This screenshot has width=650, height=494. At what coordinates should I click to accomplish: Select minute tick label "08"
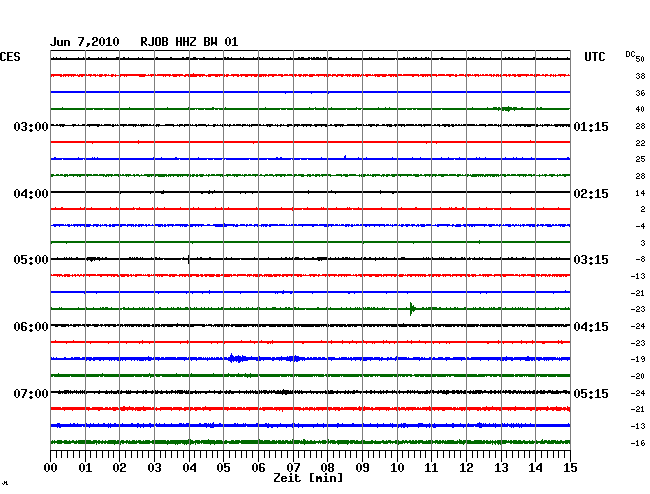pos(327,468)
